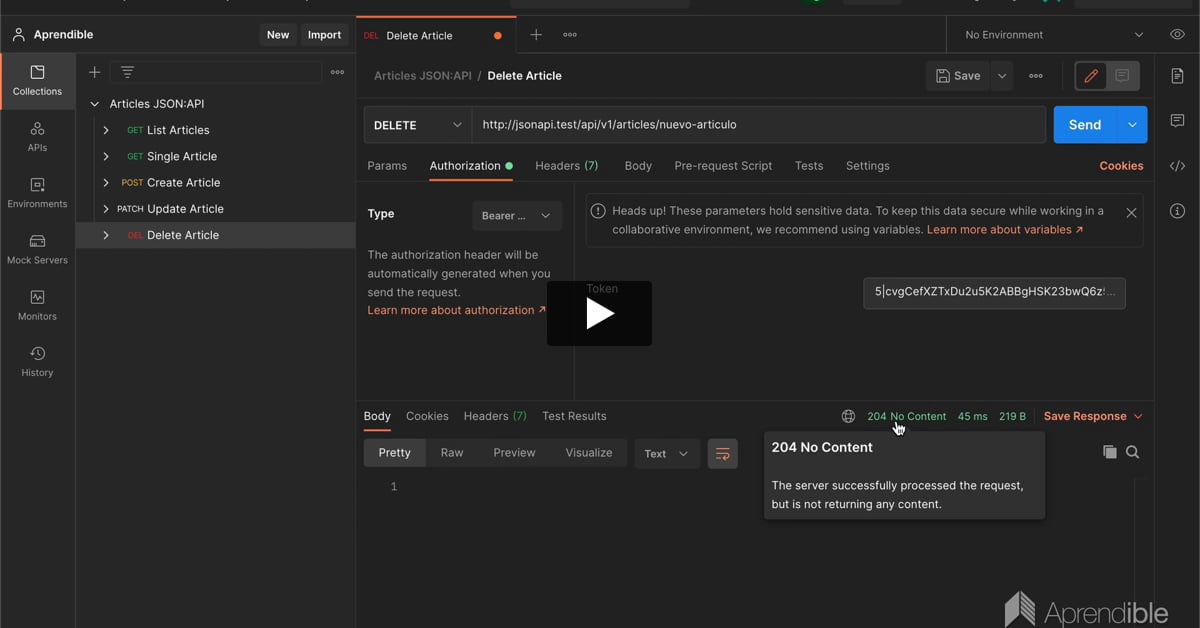This screenshot has width=1200, height=628.
Task: Click the Import button
Action: coord(324,35)
